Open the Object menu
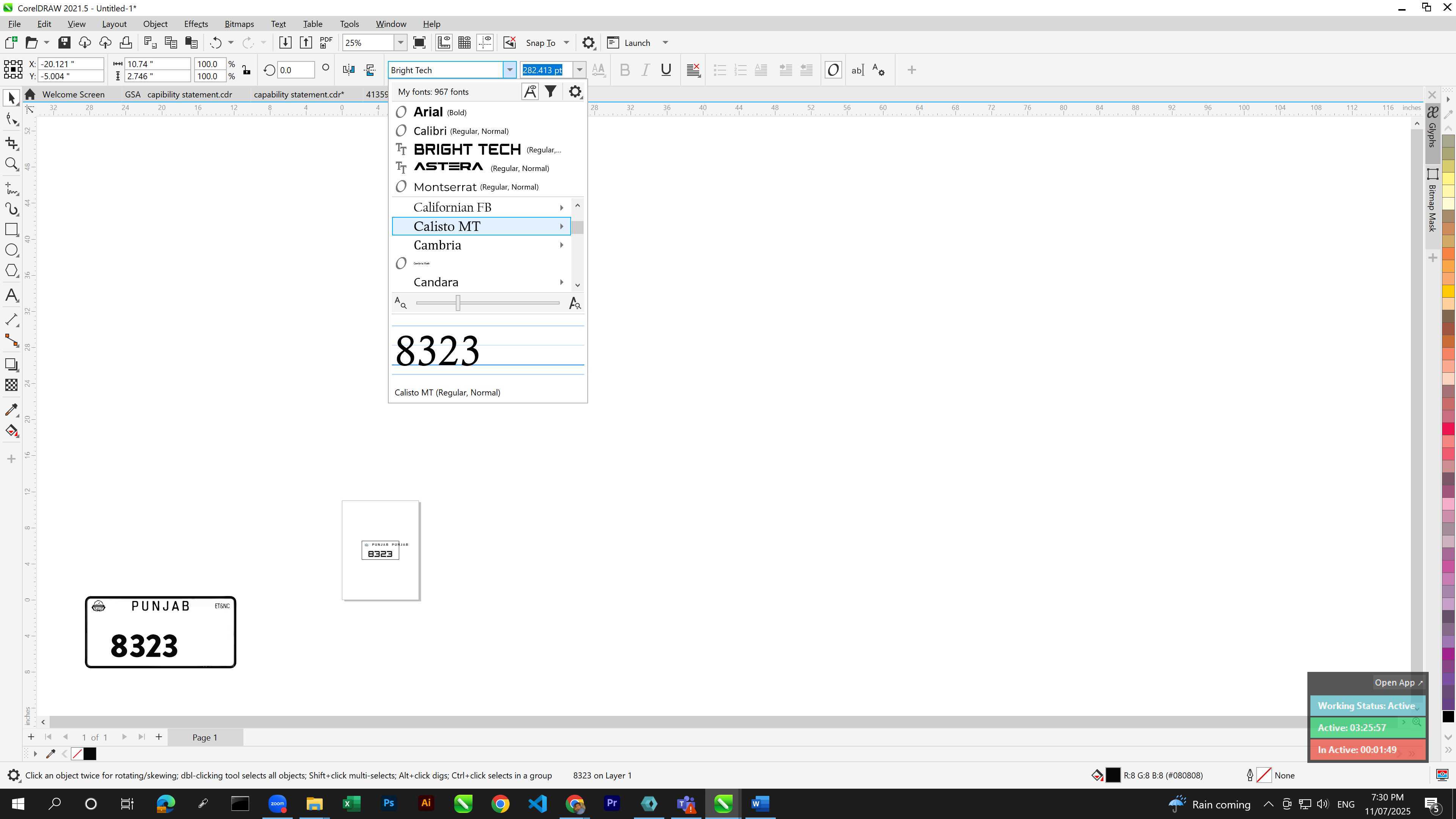 155,24
